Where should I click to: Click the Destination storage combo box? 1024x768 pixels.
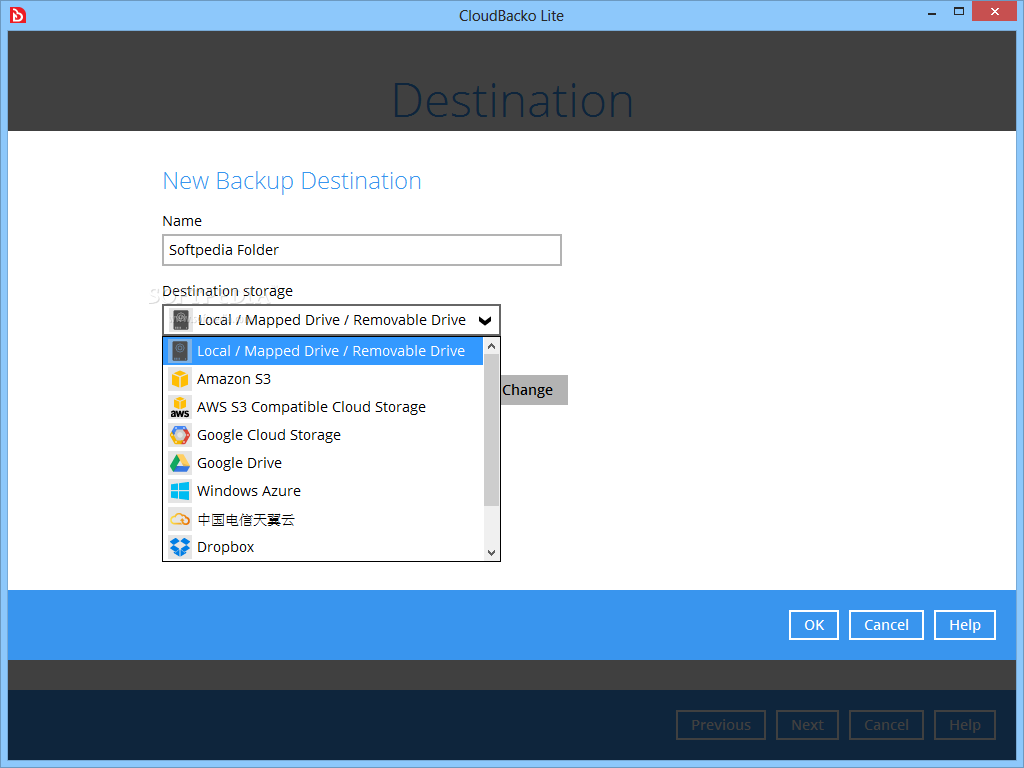click(331, 320)
